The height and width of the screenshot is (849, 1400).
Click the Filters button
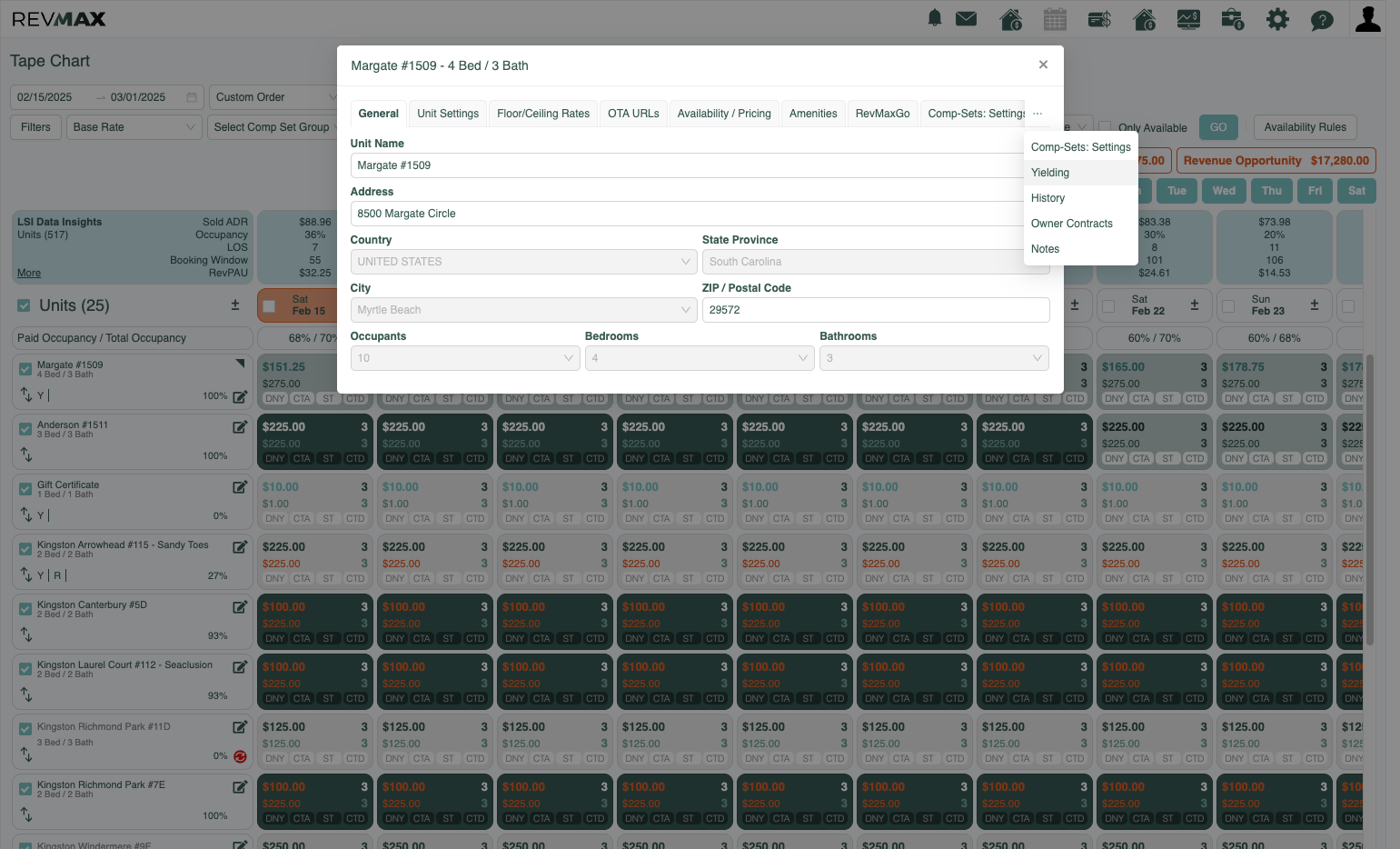(36, 127)
